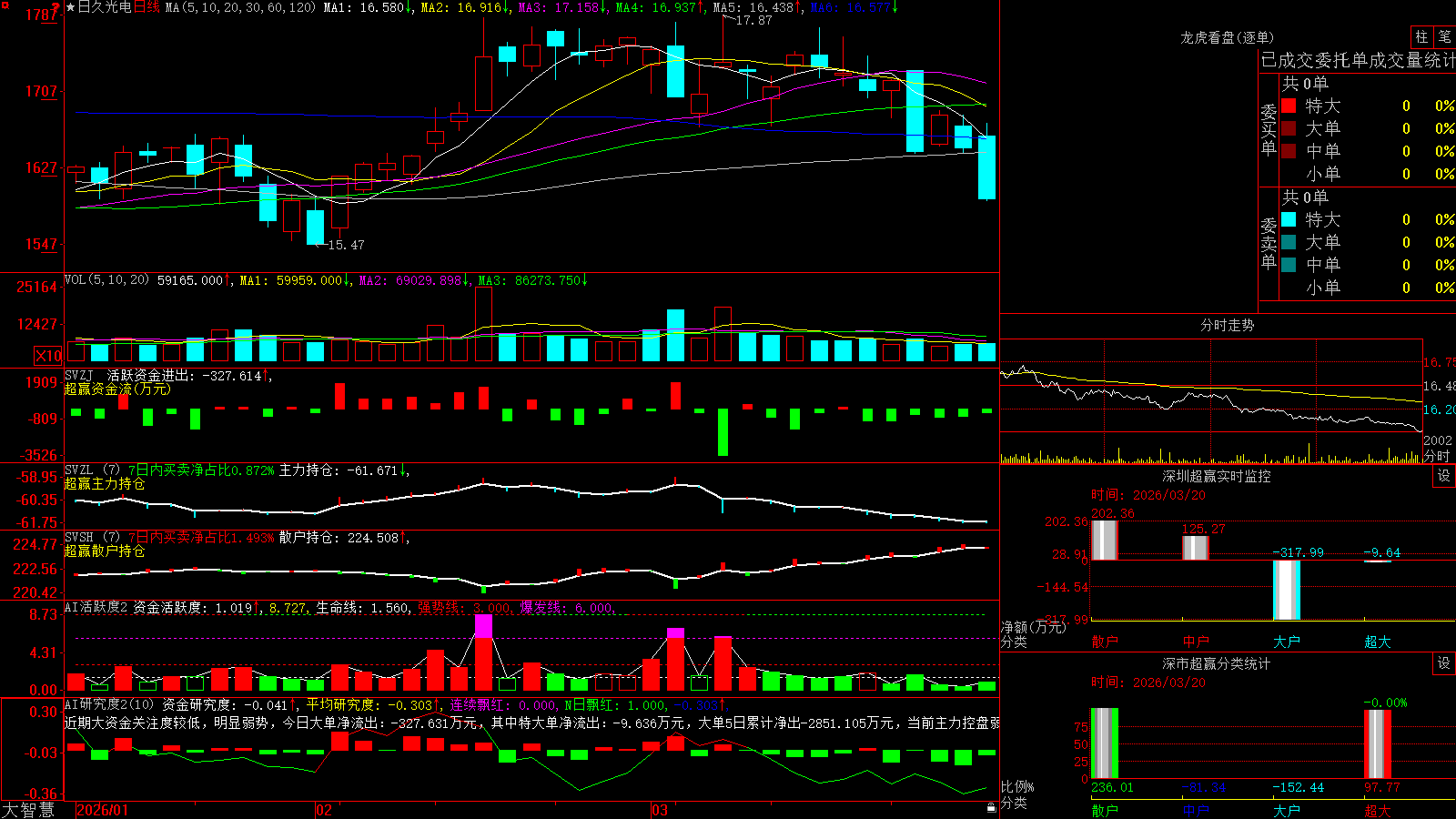Select the 02 month marker on time axis
Viewport: 1456px width, 819px height.
[x=323, y=810]
